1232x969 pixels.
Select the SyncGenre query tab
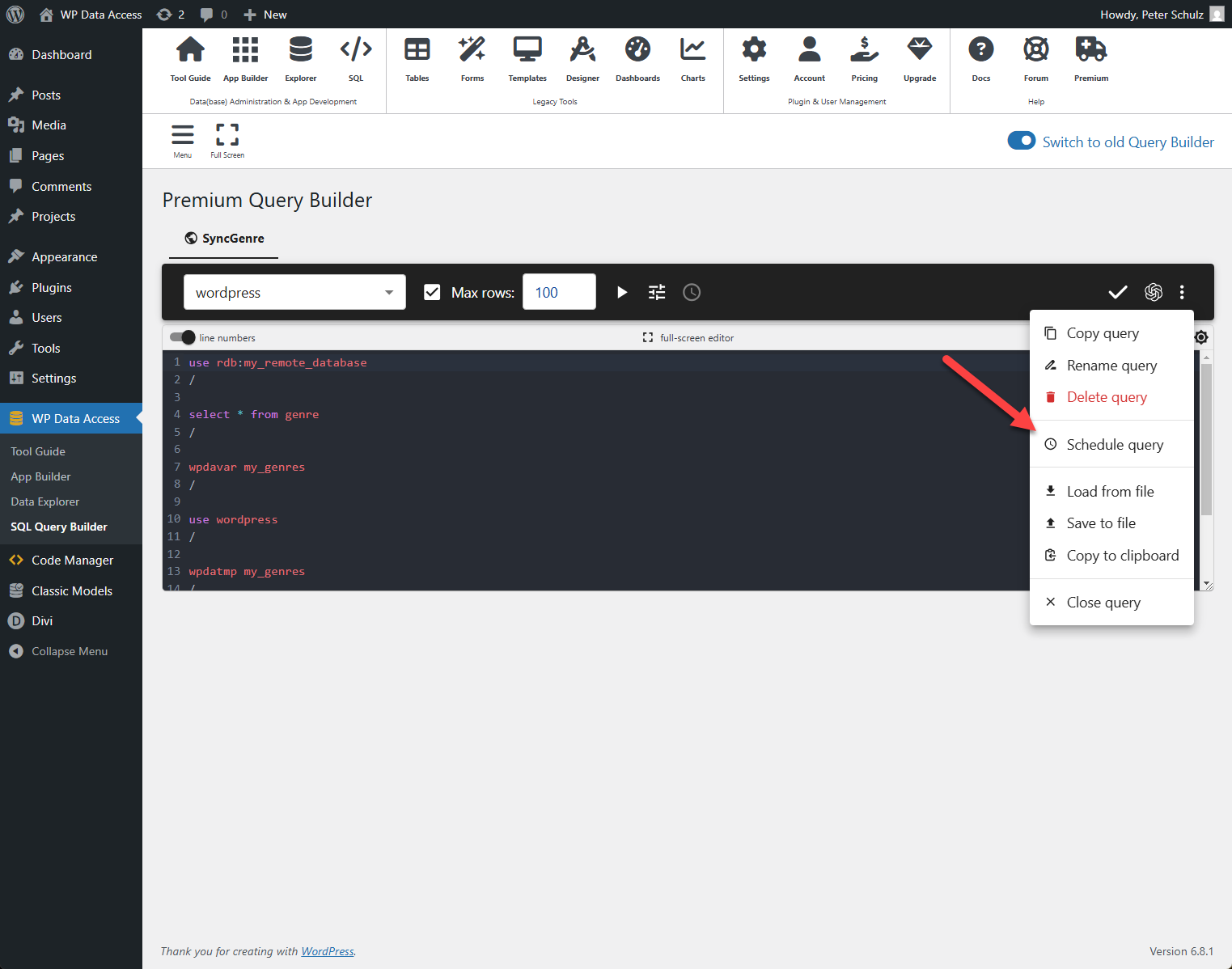pyautogui.click(x=224, y=238)
